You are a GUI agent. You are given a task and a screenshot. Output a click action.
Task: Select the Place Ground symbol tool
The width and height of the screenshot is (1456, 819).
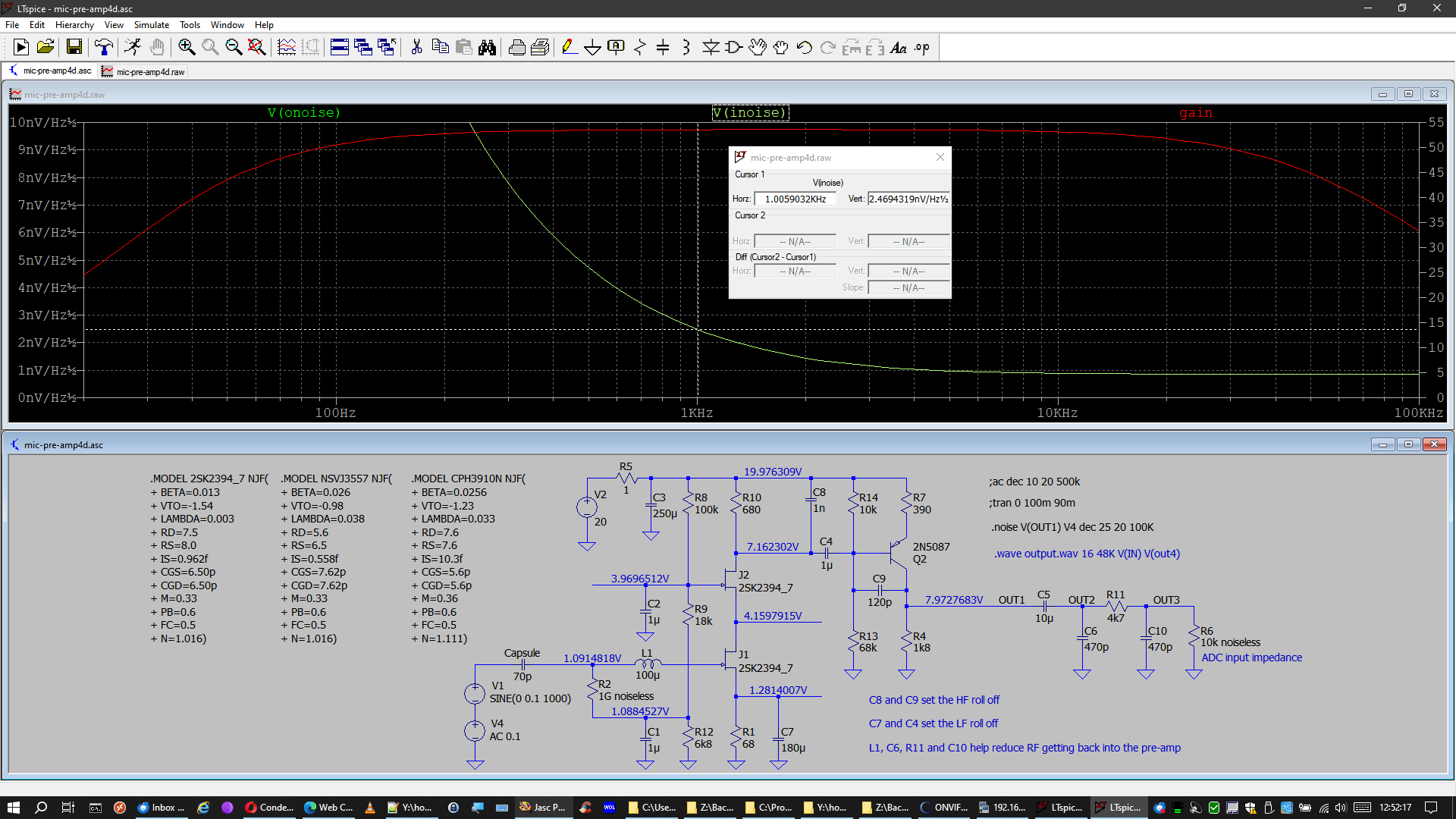coord(593,48)
